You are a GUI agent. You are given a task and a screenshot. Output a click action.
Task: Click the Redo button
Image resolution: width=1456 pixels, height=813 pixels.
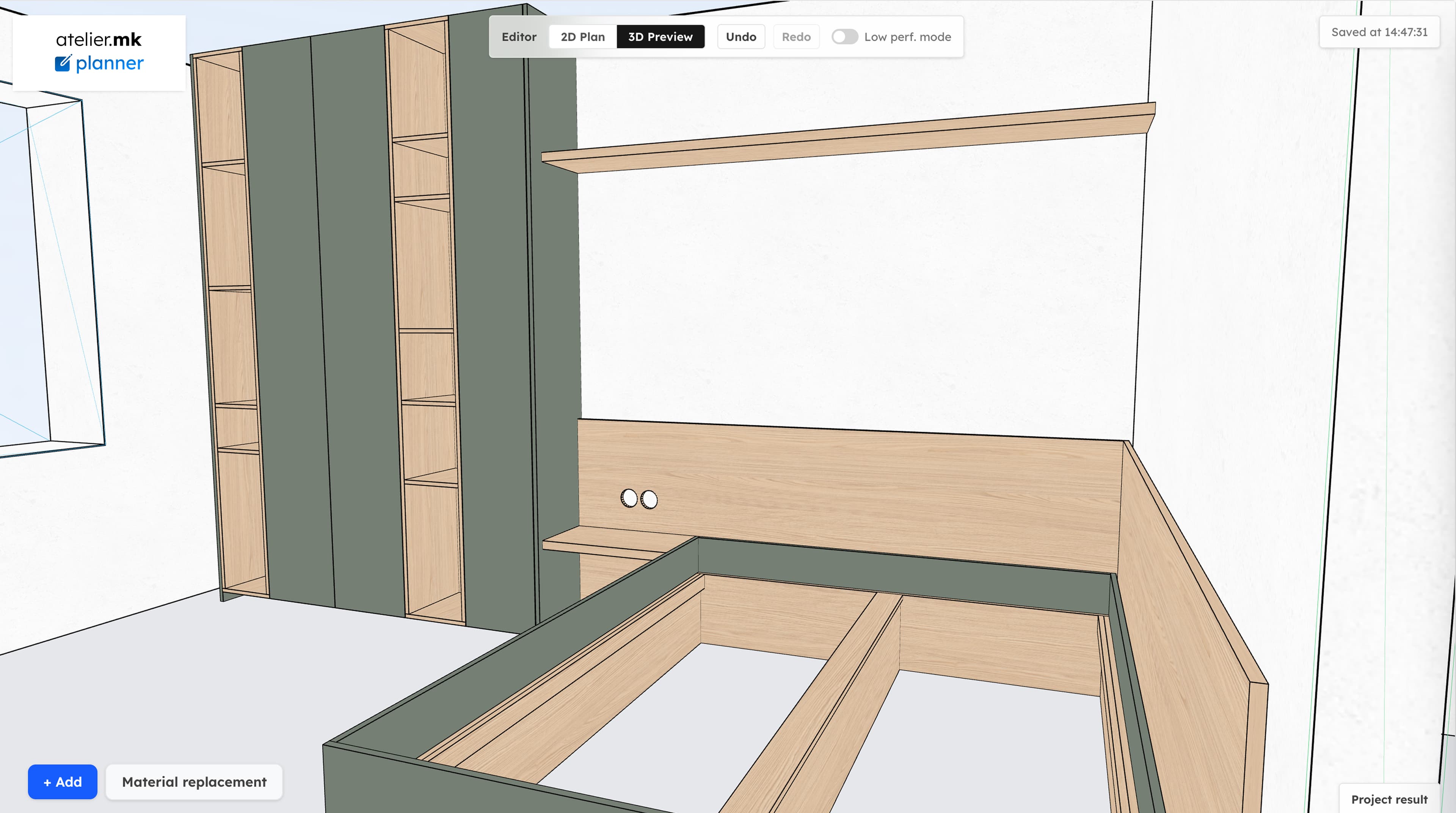coord(796,36)
